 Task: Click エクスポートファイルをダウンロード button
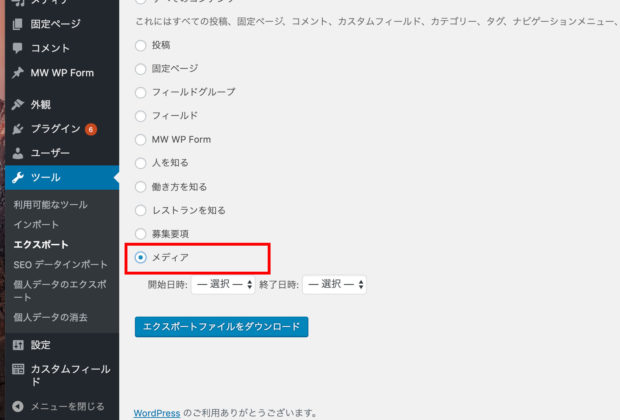[221, 327]
